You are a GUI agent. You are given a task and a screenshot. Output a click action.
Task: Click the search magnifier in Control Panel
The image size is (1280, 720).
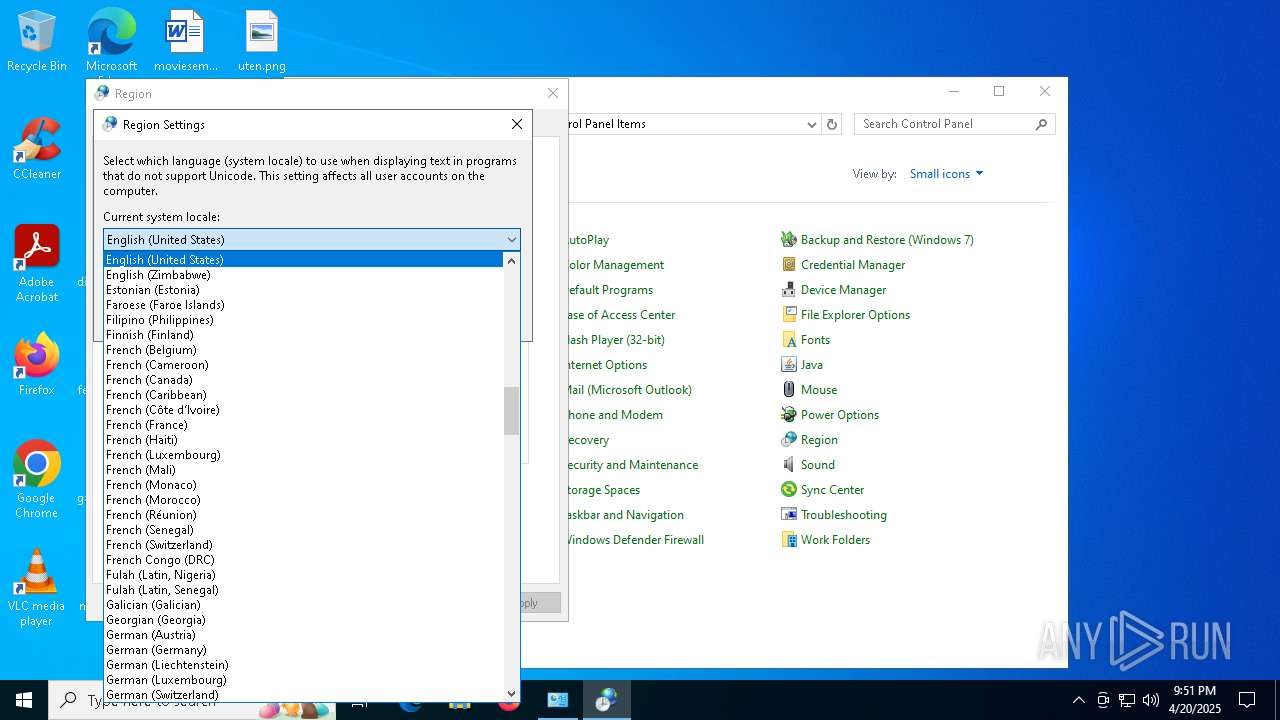pyautogui.click(x=1041, y=124)
